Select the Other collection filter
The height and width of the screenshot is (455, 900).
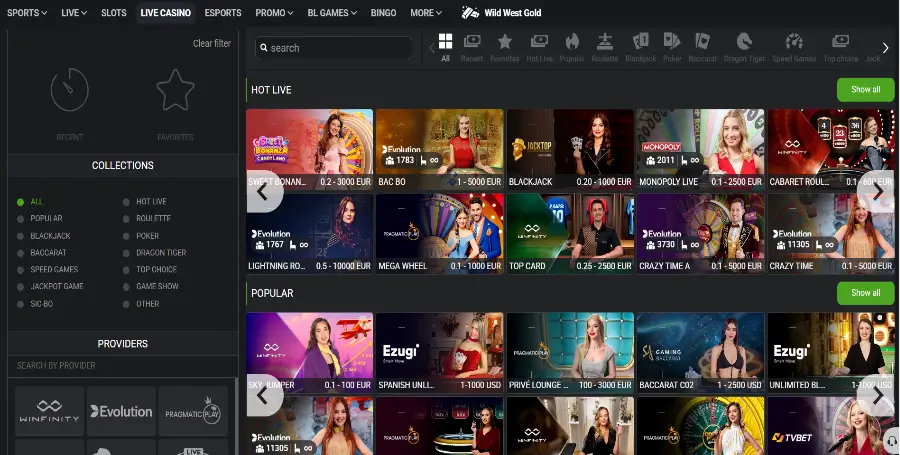[141, 304]
